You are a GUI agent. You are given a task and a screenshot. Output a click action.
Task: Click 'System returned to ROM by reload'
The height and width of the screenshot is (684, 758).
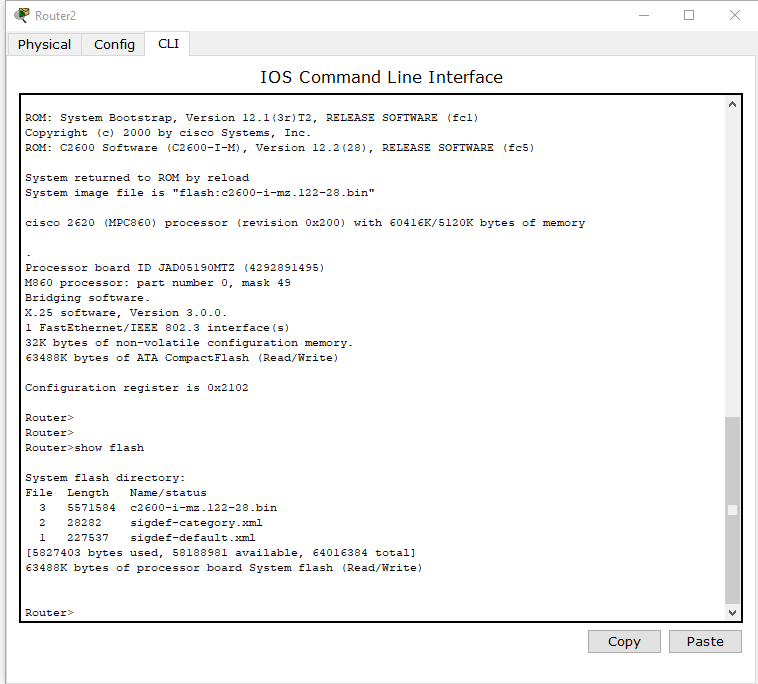137,177
